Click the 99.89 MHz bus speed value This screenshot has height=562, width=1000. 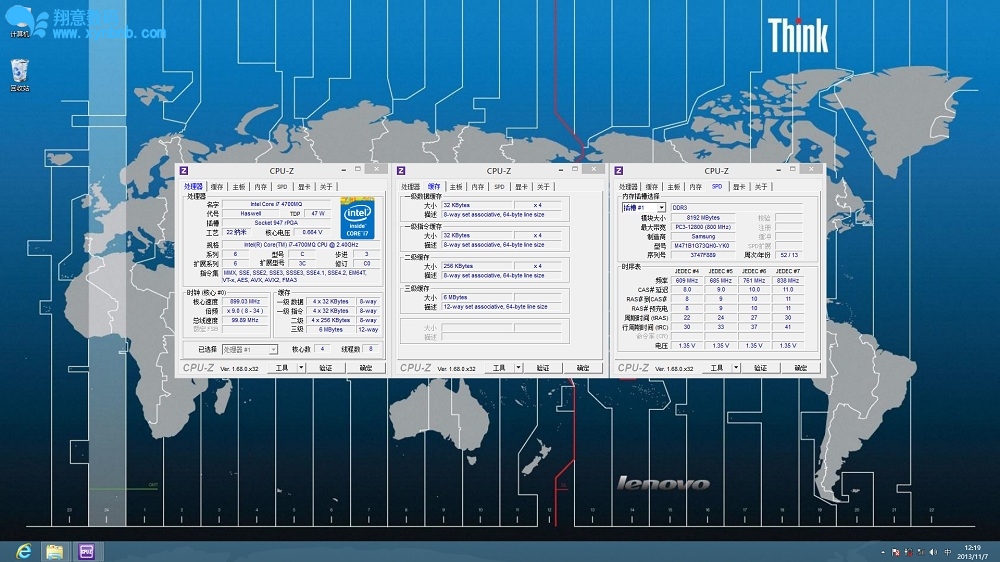coord(245,320)
